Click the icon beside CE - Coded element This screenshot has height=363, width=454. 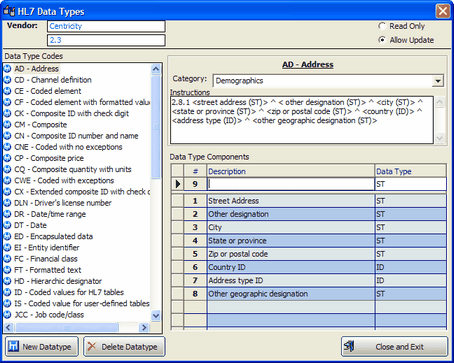[7, 91]
